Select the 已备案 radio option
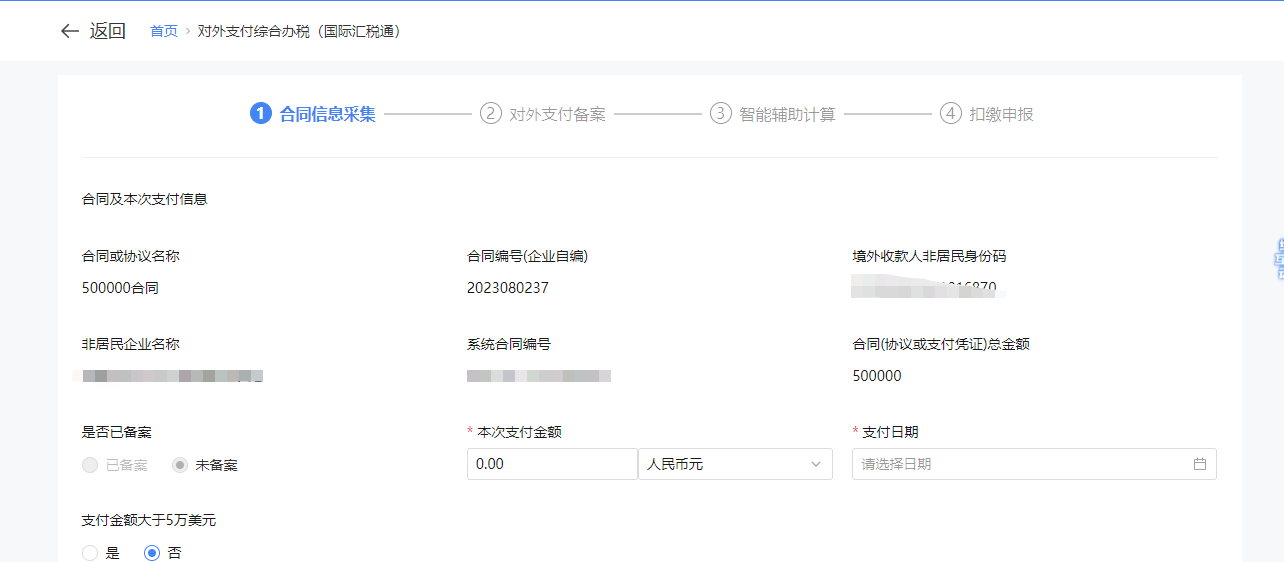This screenshot has width=1284, height=562. point(90,465)
